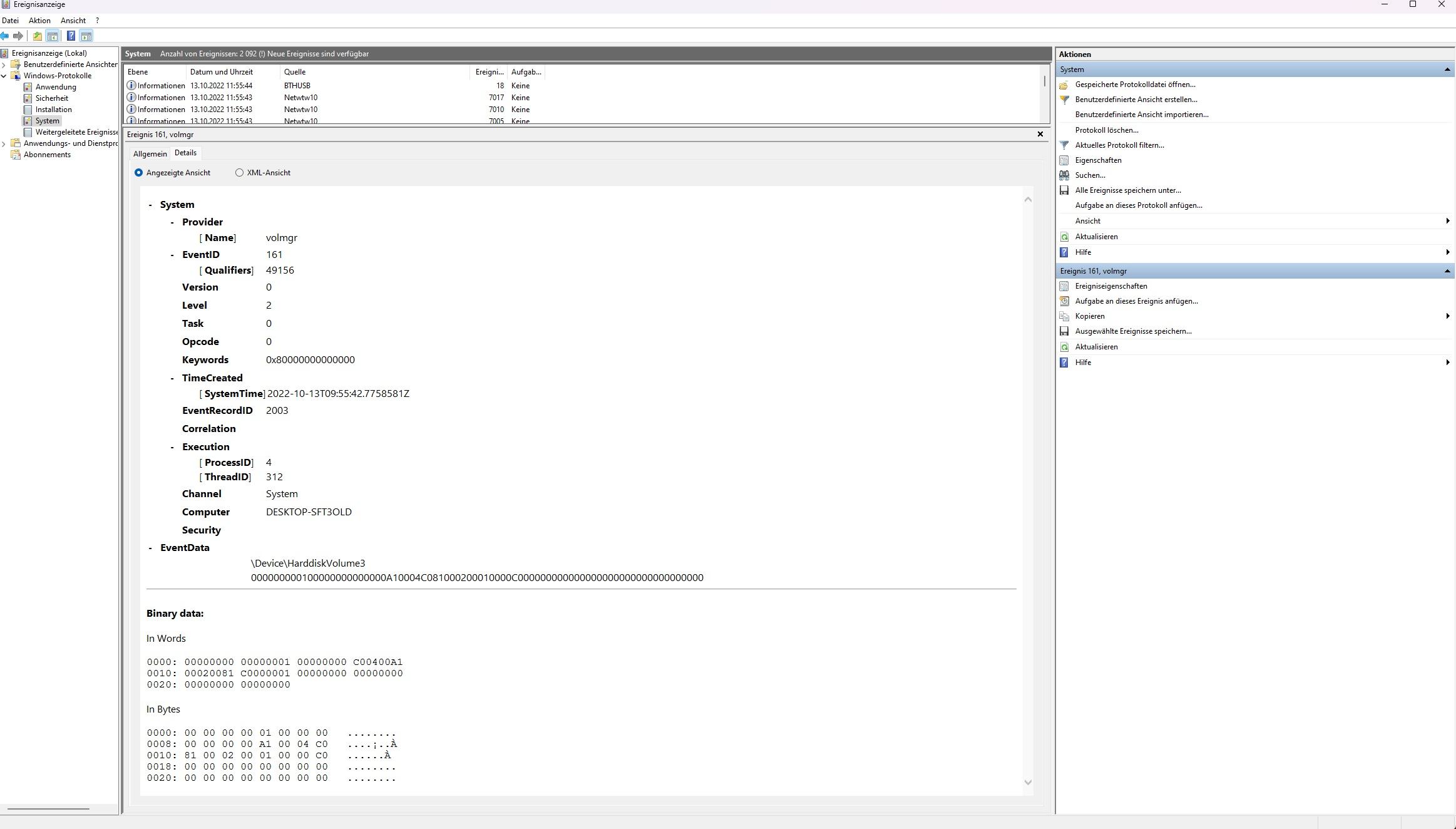
Task: Select the Angezeigte Ansicht radio button
Action: [138, 173]
